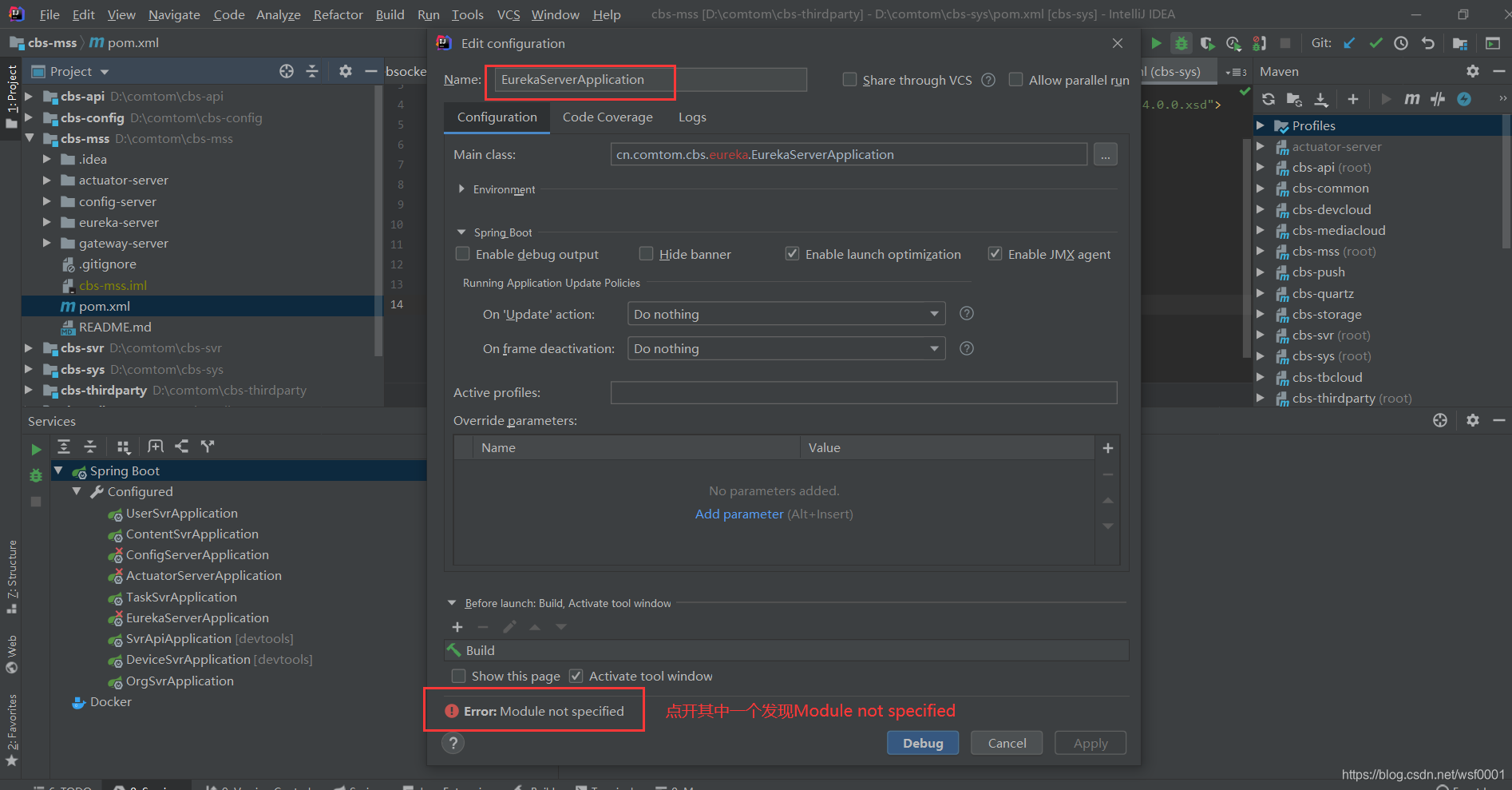Toggle Maven Skip Tests lightning icon

coord(1464,99)
